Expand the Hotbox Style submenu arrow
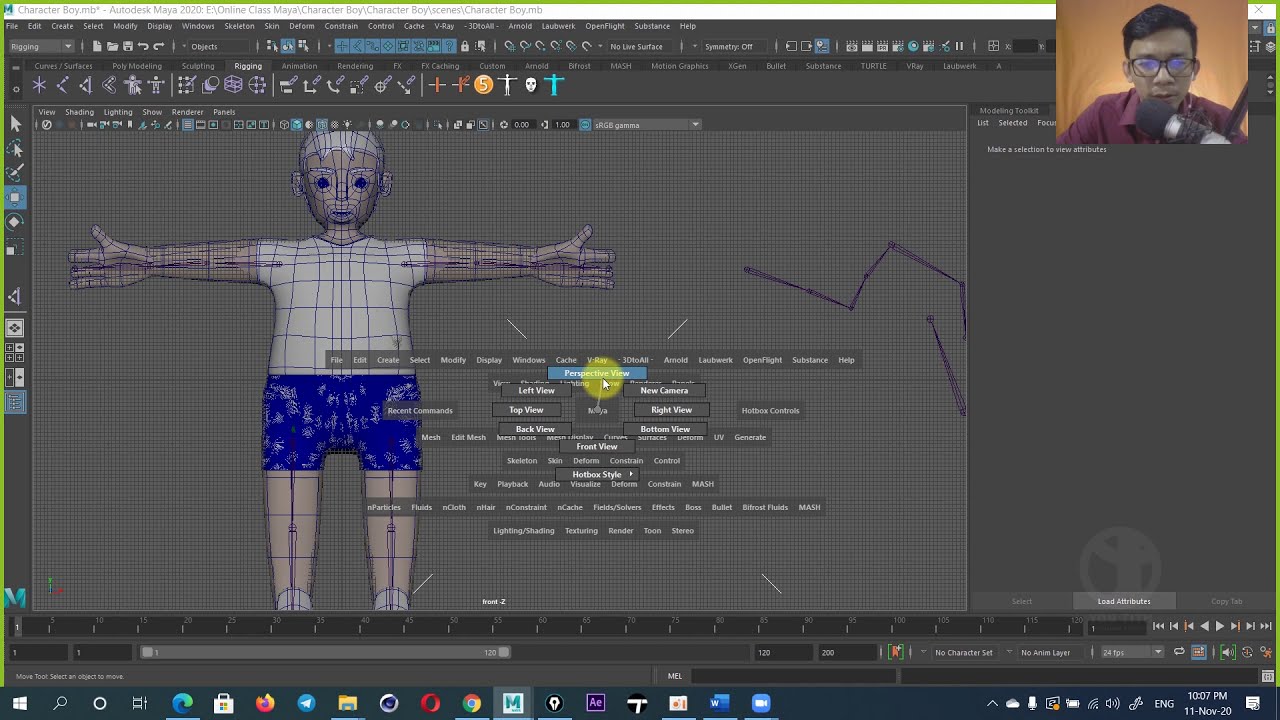Viewport: 1280px width, 720px height. [631, 474]
